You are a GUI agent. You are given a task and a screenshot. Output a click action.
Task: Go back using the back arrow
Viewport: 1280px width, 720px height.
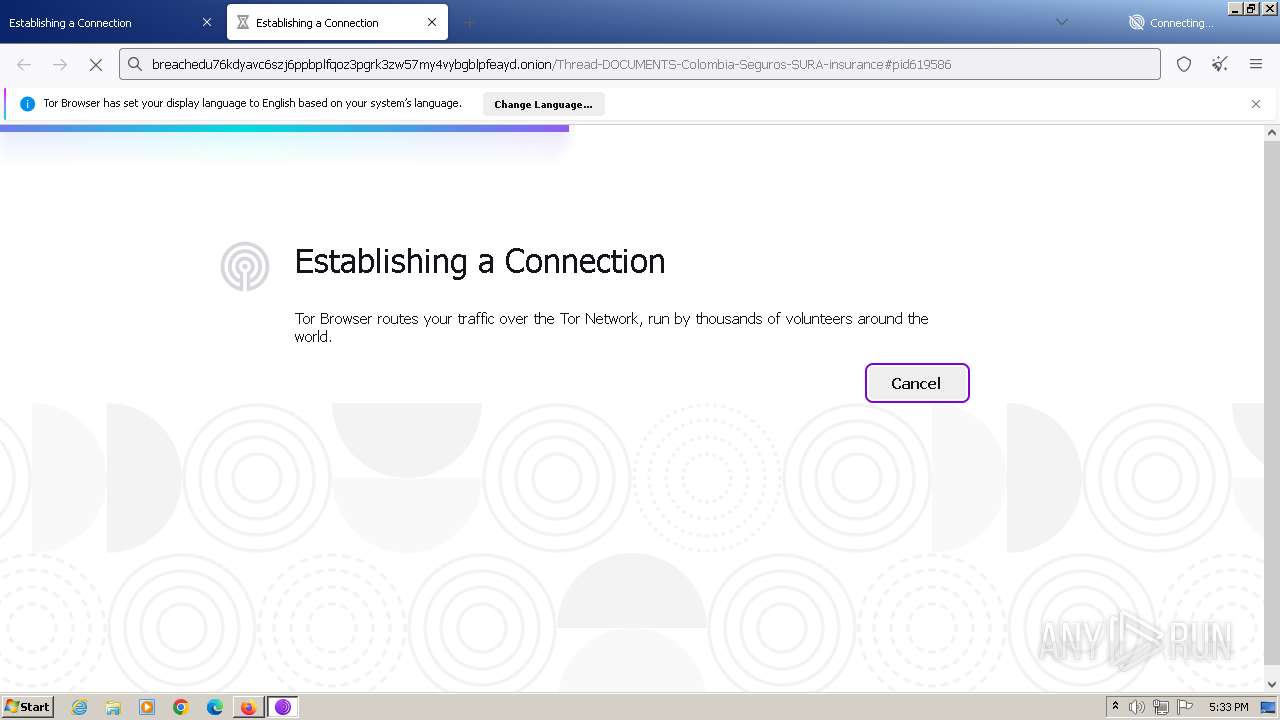pyautogui.click(x=24, y=64)
